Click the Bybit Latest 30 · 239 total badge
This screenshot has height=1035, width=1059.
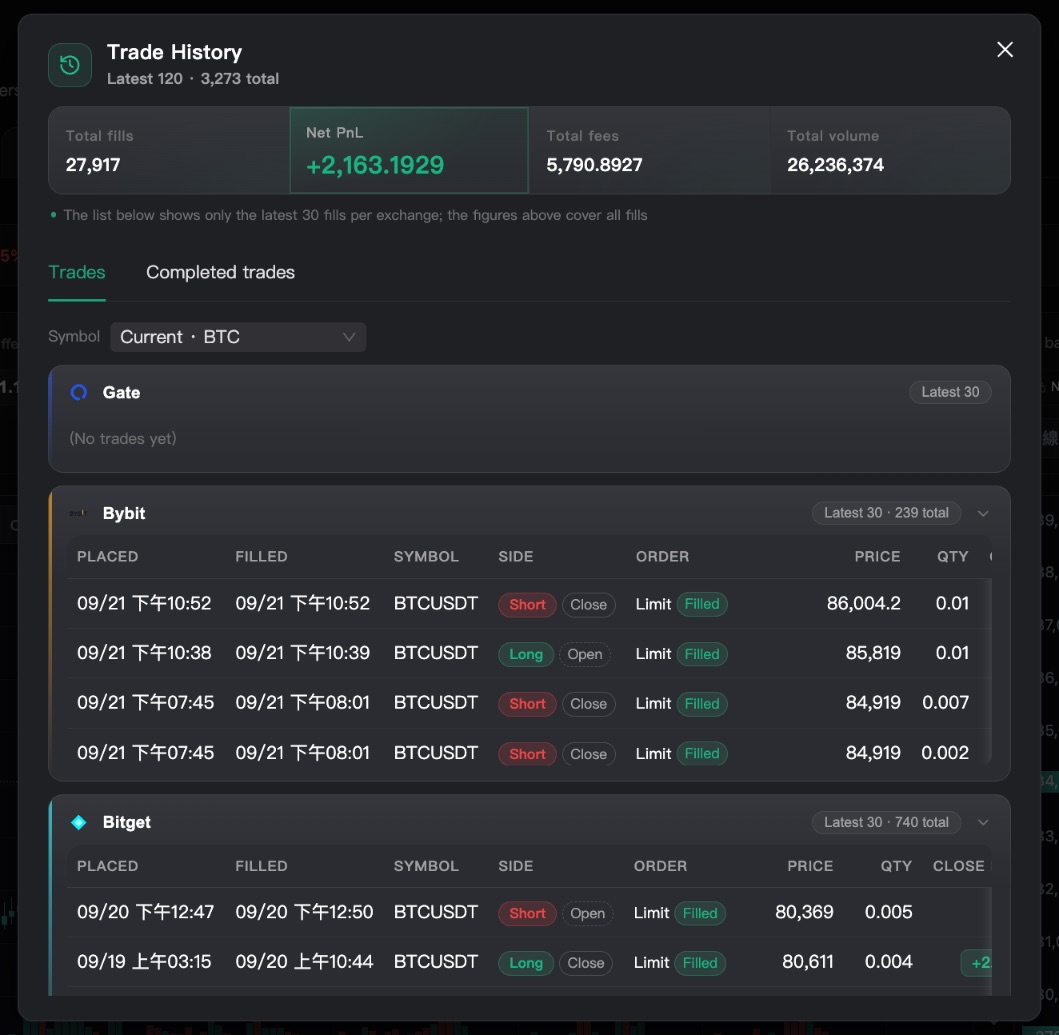886,513
